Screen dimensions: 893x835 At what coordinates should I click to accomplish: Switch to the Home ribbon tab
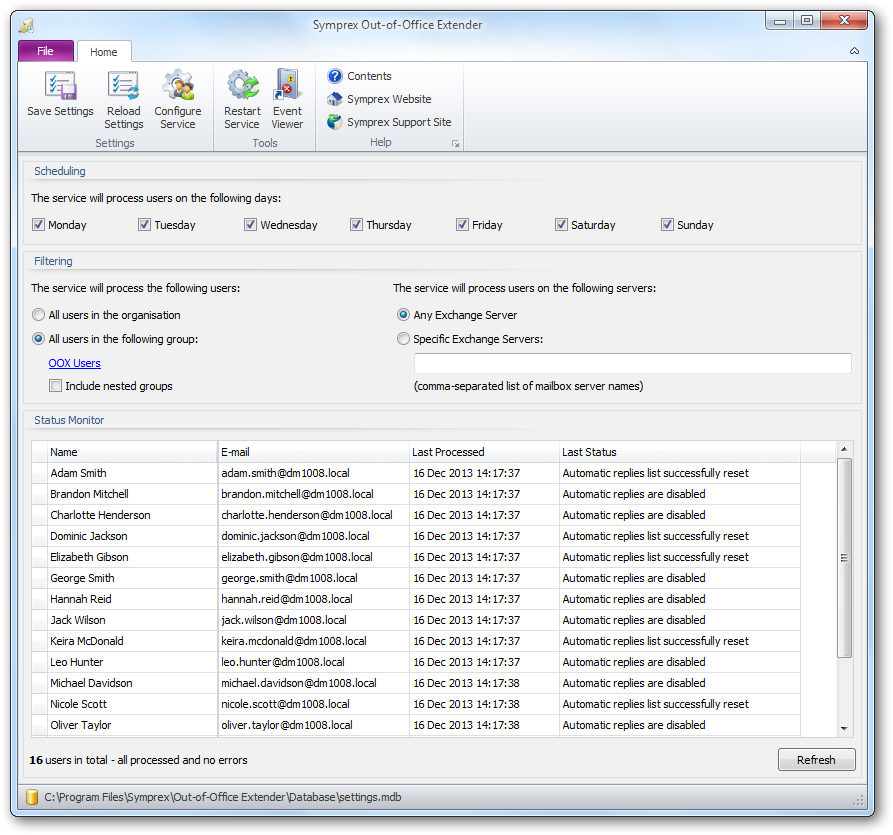(104, 52)
